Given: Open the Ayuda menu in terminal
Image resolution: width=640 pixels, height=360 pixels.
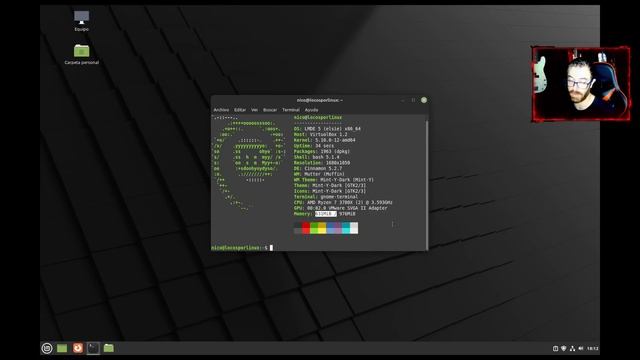Looking at the screenshot, I should click(311, 110).
